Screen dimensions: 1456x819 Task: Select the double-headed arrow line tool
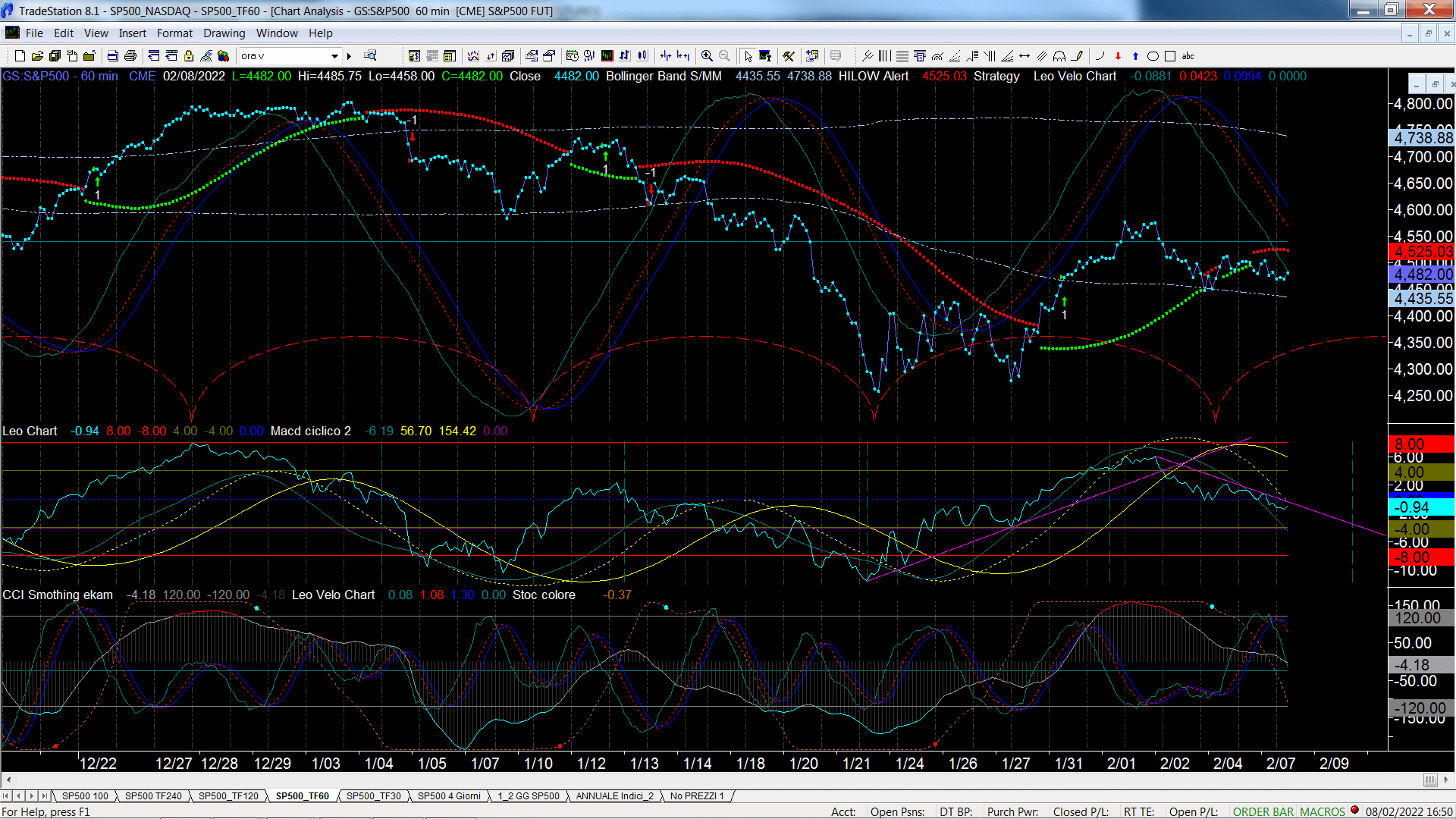[1025, 56]
